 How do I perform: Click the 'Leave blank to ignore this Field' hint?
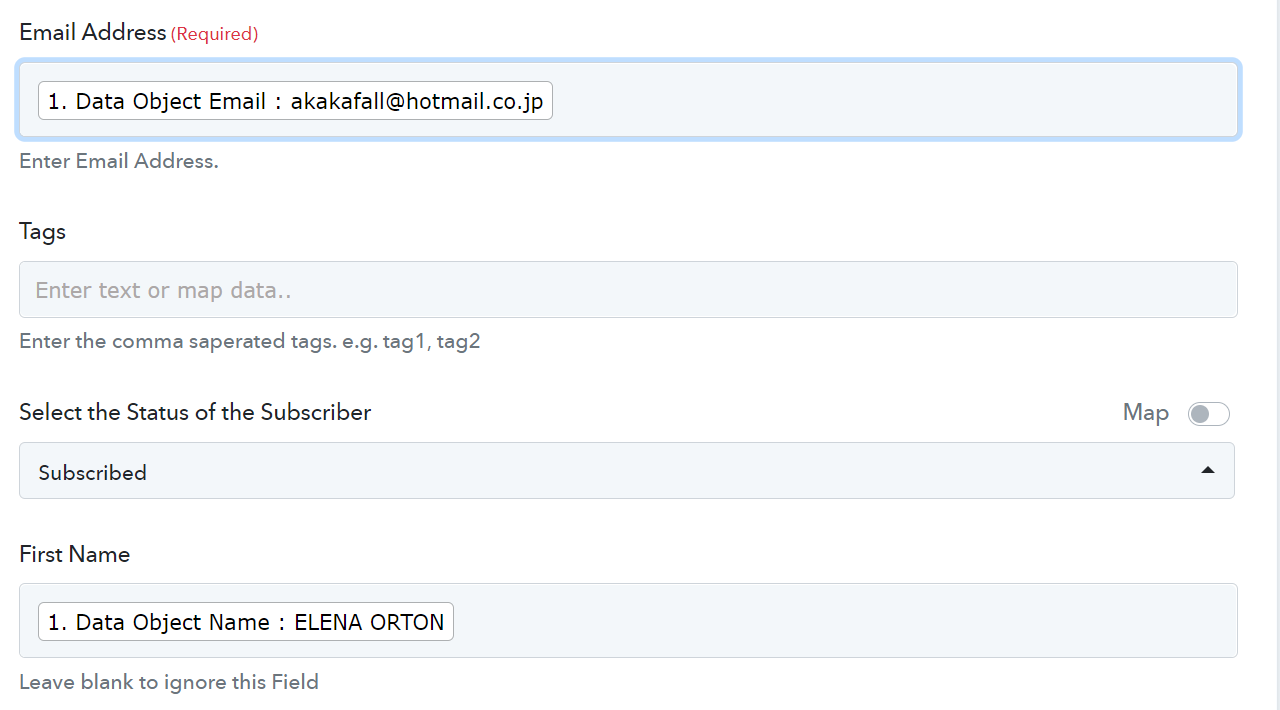tap(169, 682)
